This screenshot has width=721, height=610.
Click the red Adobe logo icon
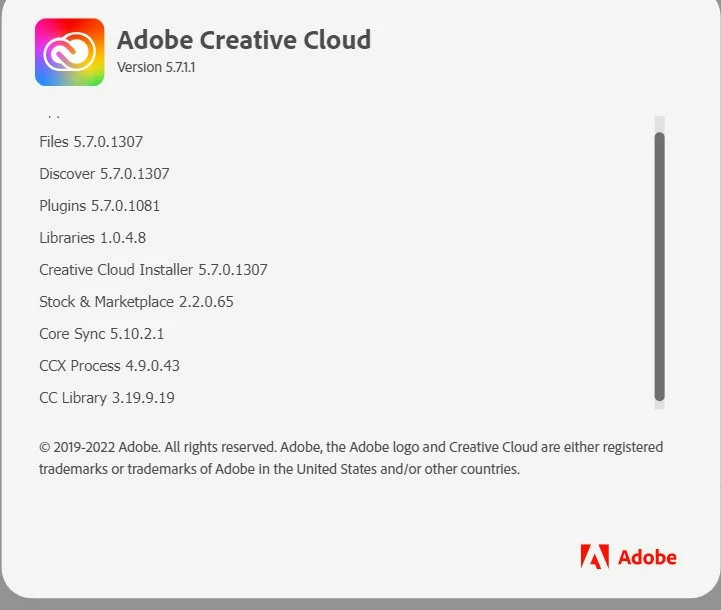[595, 557]
